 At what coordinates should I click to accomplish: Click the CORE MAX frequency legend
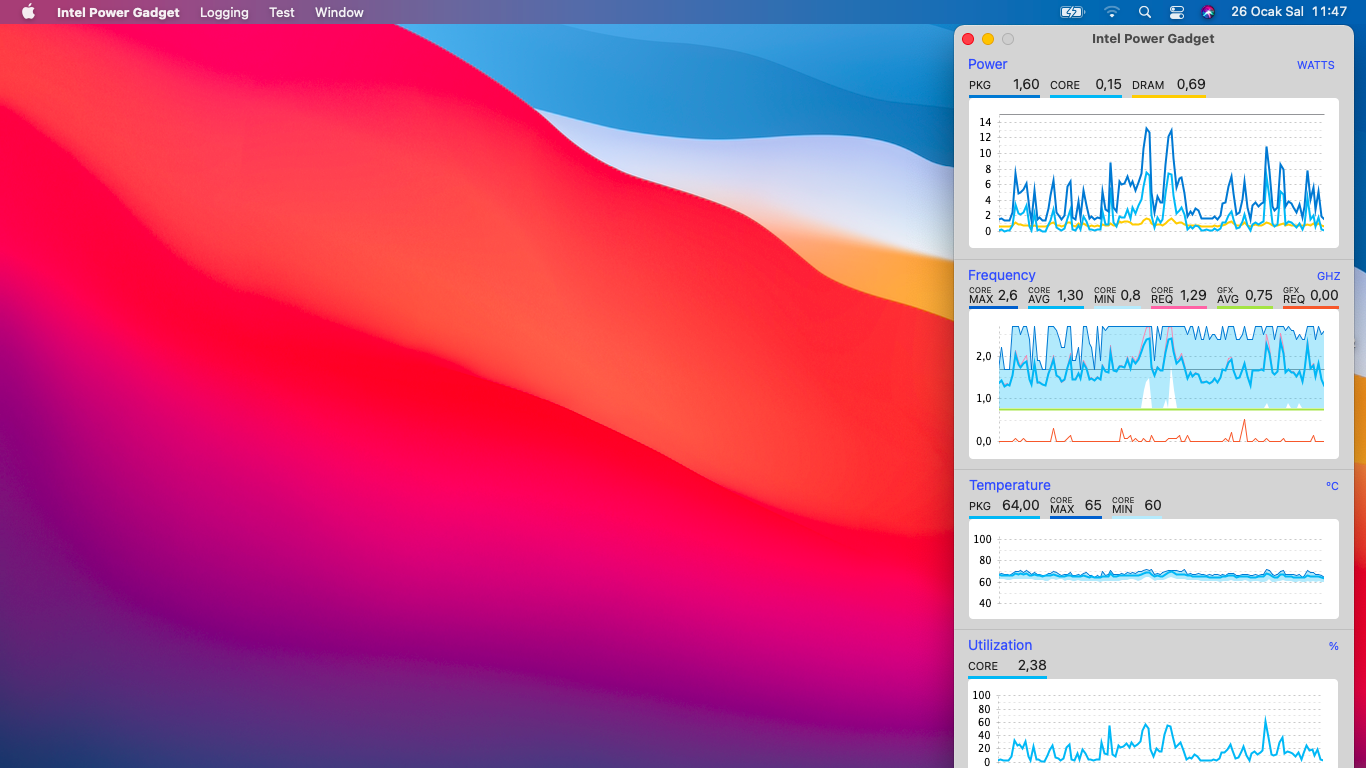pyautogui.click(x=993, y=296)
